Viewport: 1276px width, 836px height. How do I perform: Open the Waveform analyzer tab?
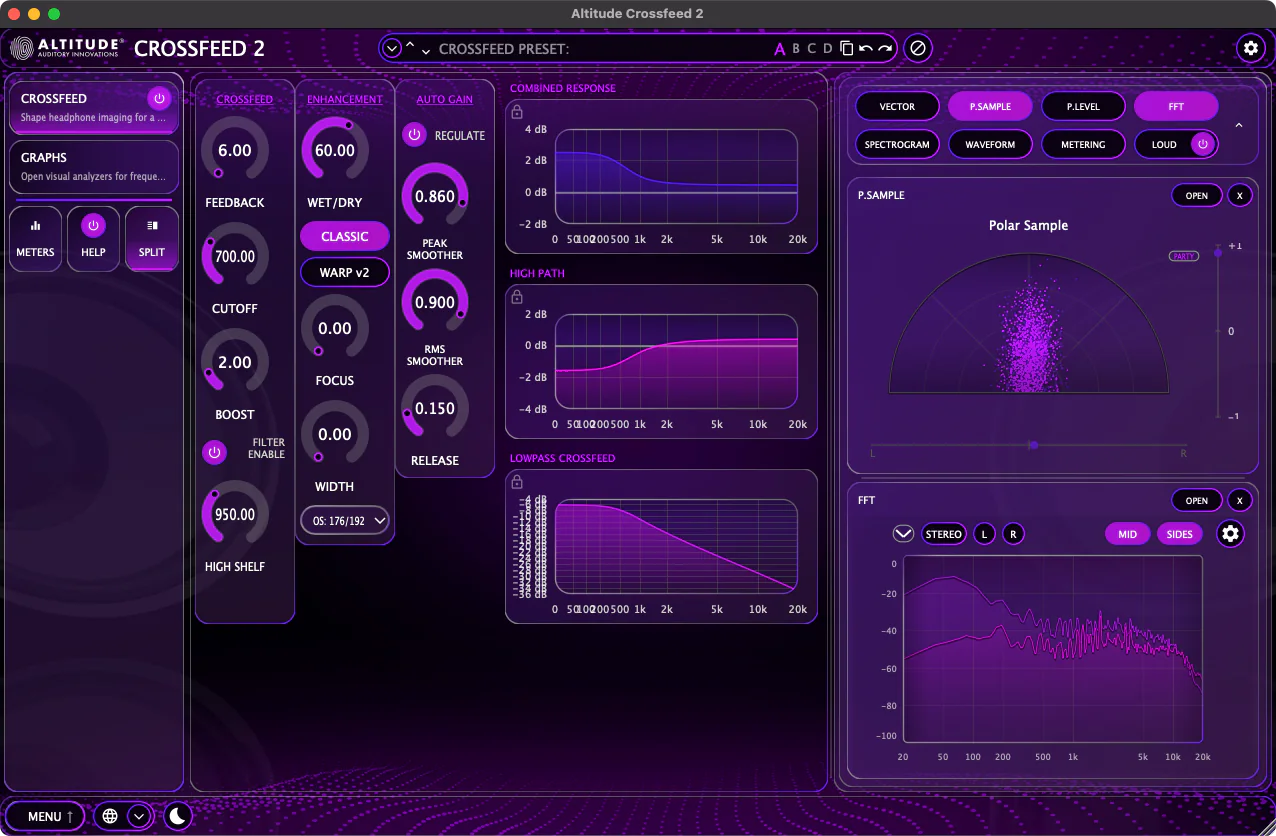point(991,144)
